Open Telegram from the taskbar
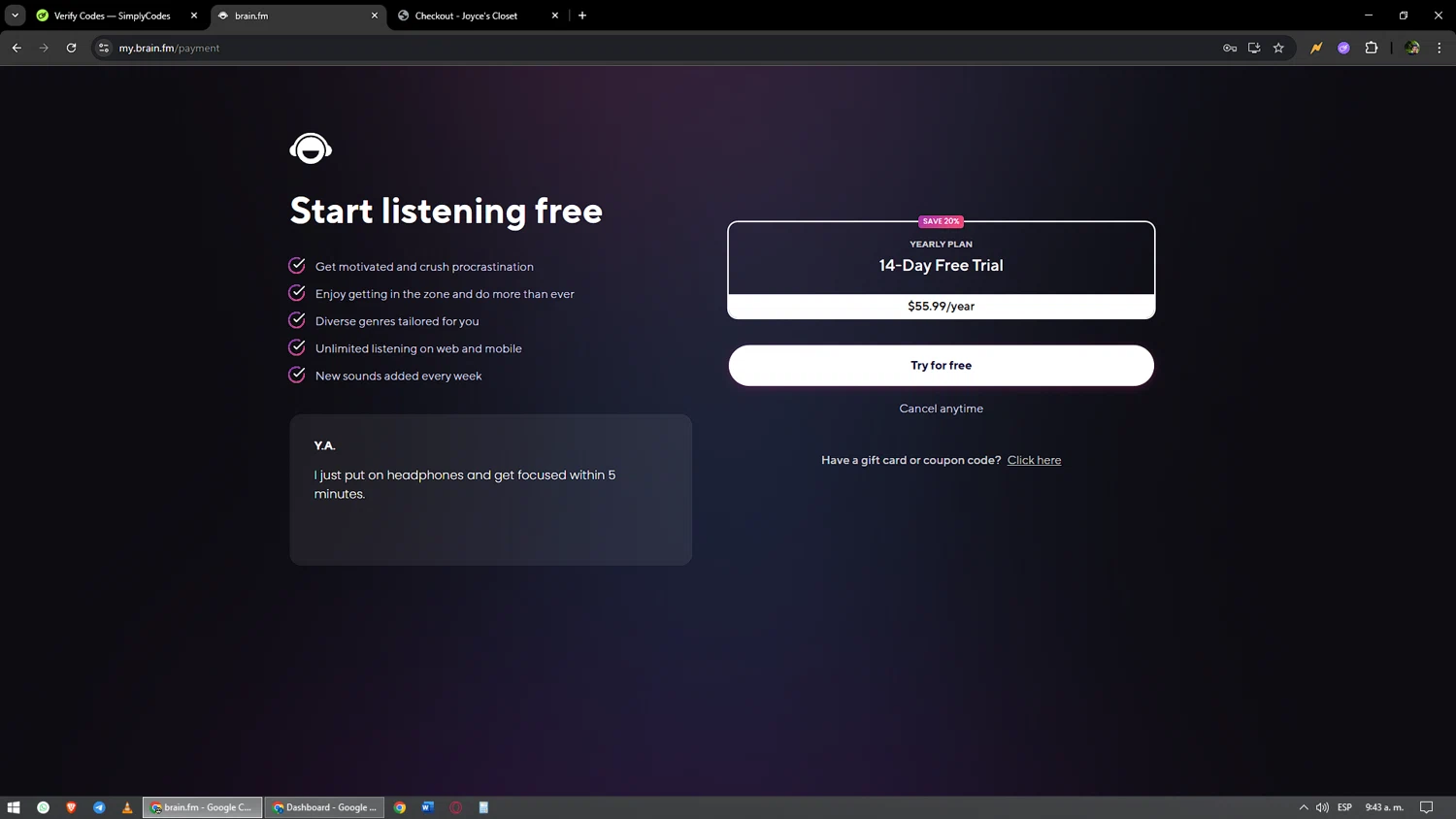1456x819 pixels. click(x=99, y=807)
